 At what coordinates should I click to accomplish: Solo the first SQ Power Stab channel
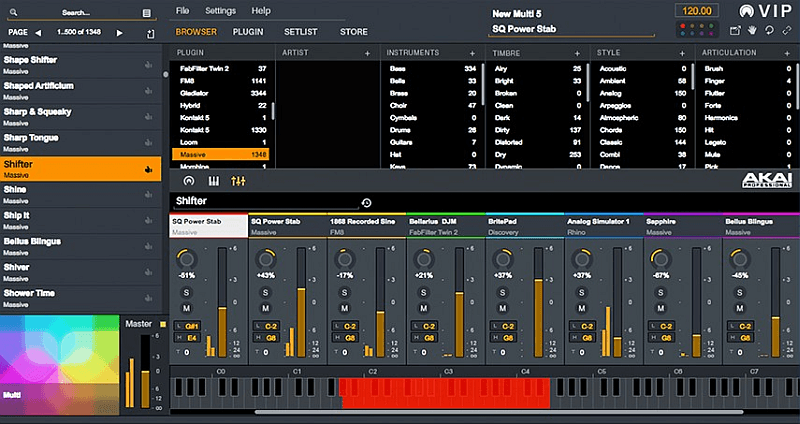click(187, 292)
